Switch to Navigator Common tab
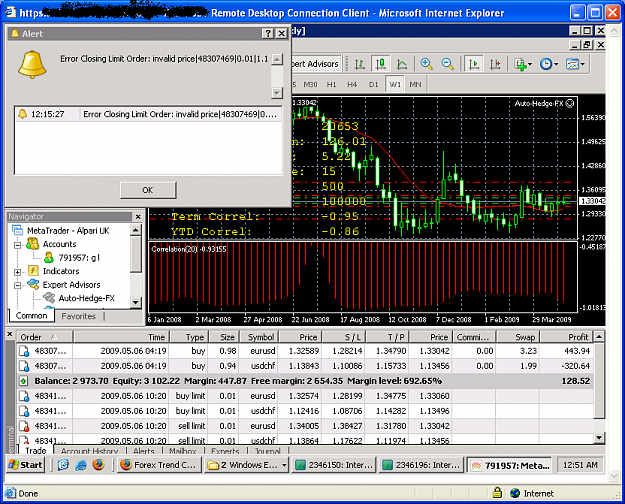Viewport: 625px width, 504px height. tap(31, 316)
